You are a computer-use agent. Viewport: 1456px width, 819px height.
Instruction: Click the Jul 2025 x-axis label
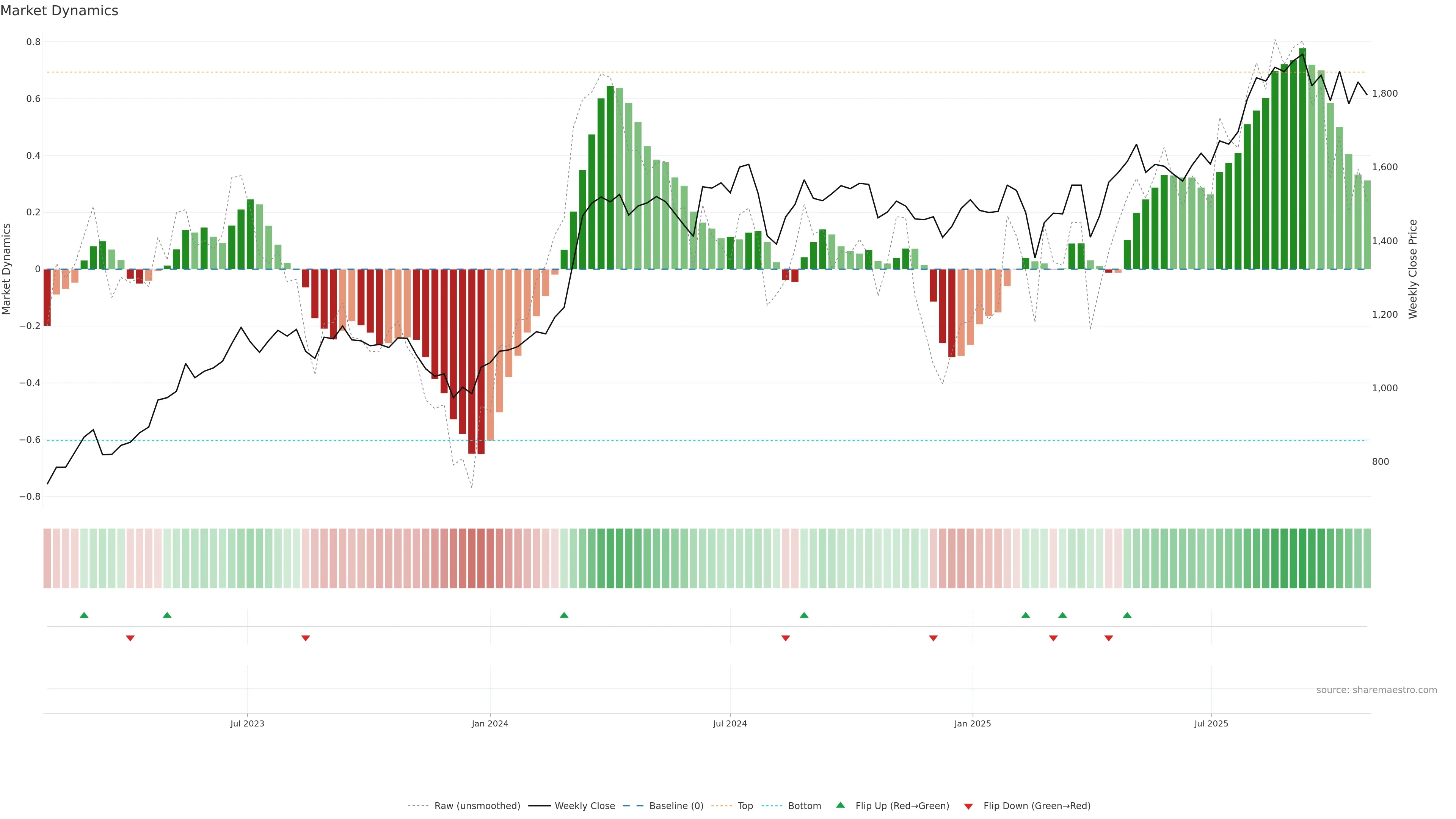1211,723
